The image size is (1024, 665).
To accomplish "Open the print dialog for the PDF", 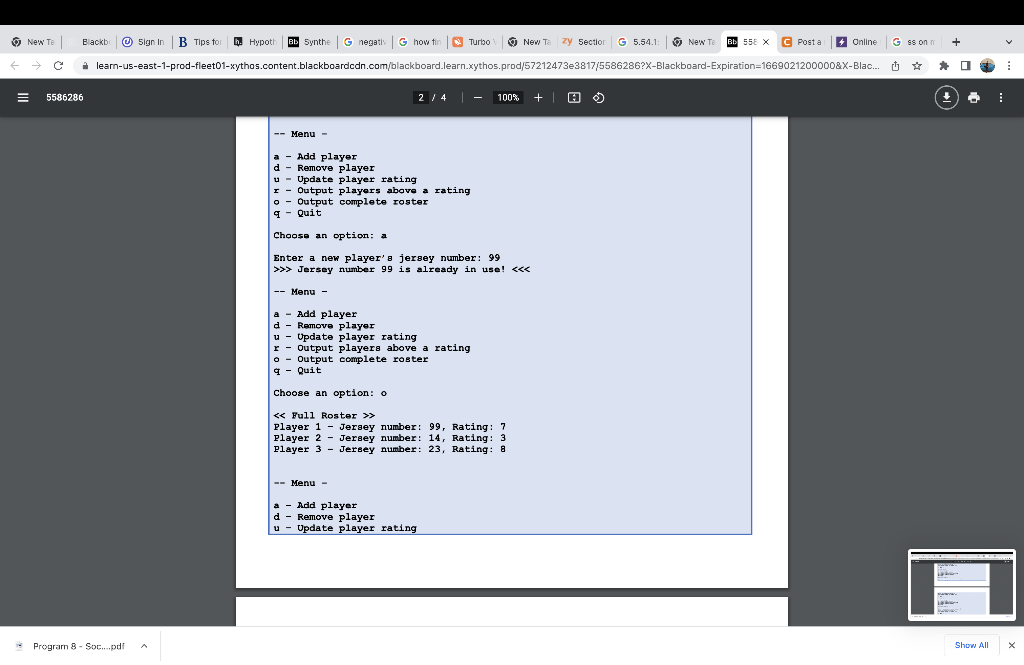I will (x=974, y=97).
